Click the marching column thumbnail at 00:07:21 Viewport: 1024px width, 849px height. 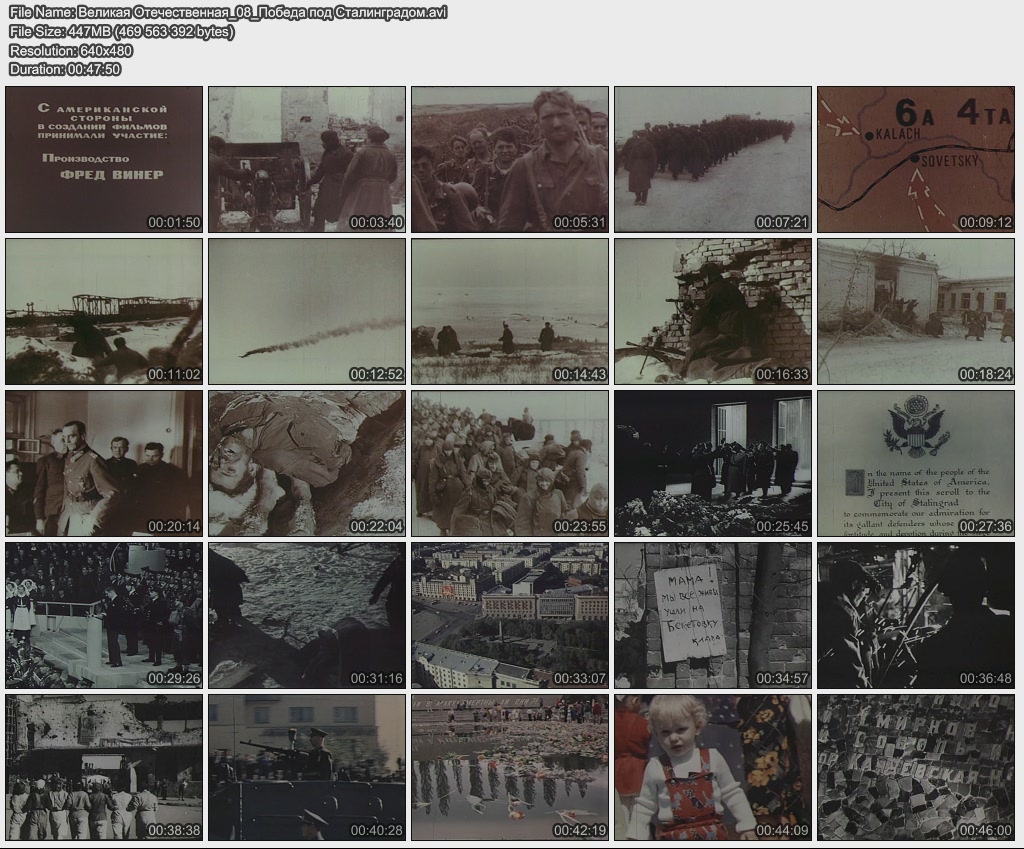point(713,159)
